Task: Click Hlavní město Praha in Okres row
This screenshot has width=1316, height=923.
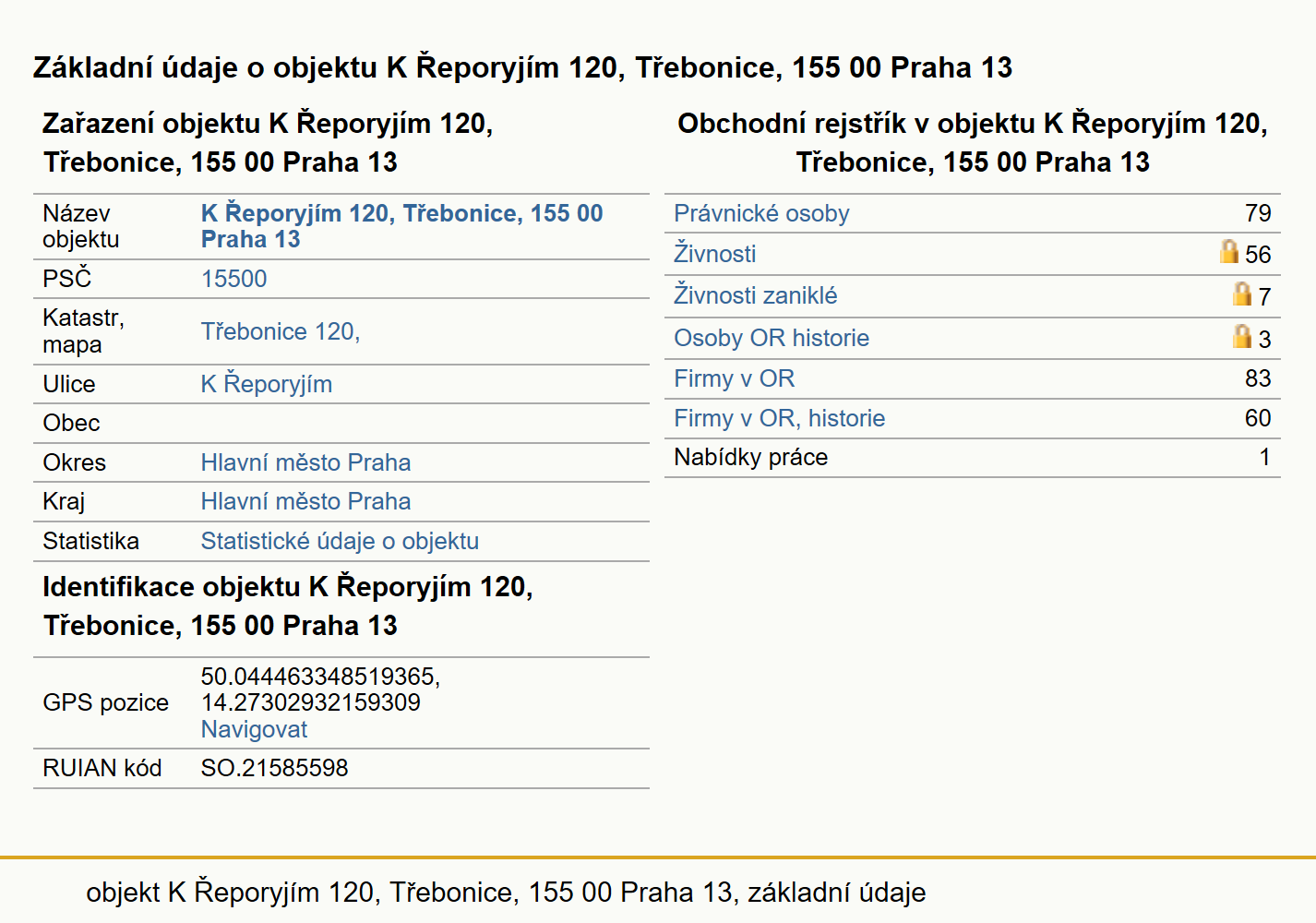Action: tap(306, 462)
